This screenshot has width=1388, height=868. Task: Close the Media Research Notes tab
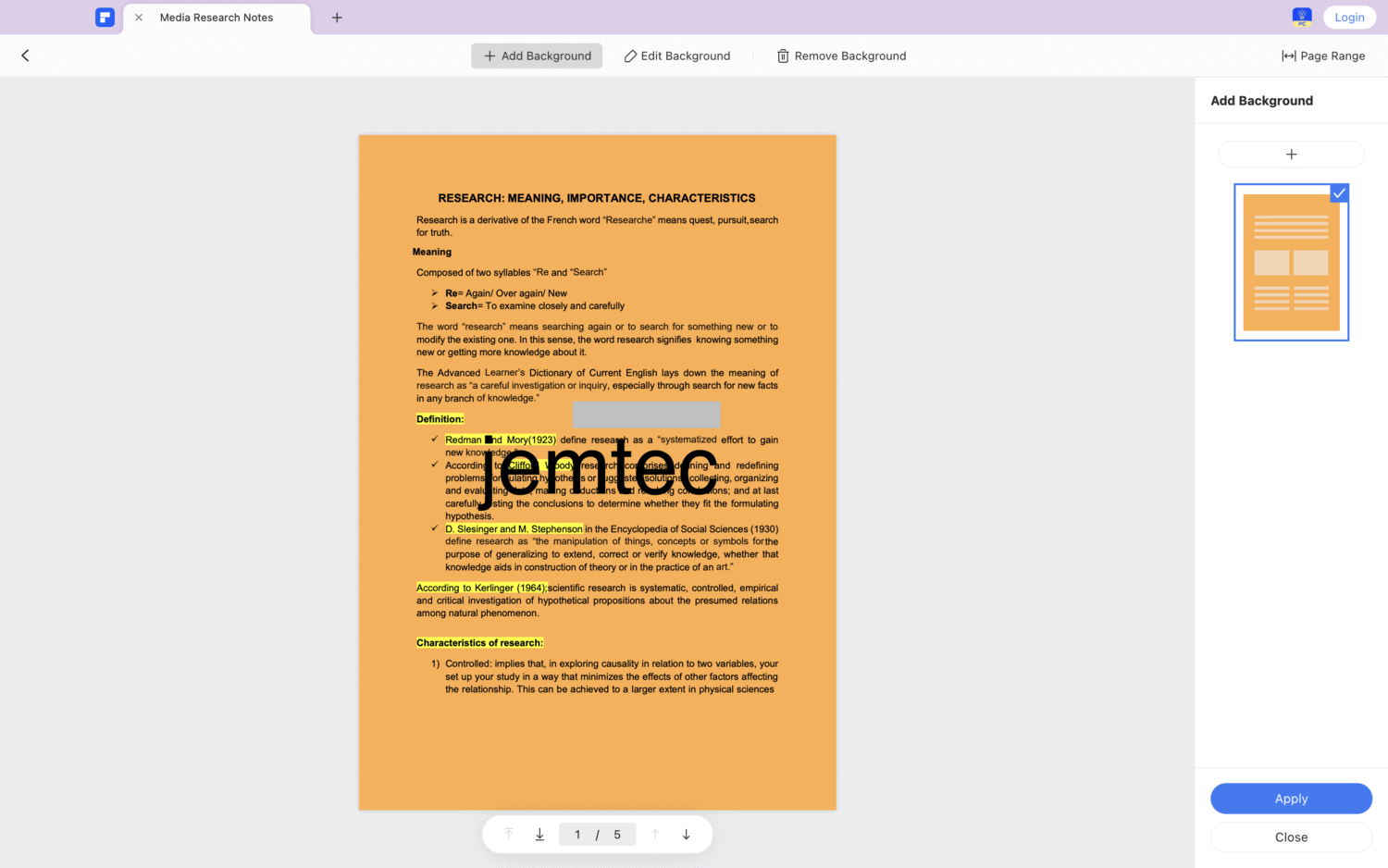click(x=138, y=17)
